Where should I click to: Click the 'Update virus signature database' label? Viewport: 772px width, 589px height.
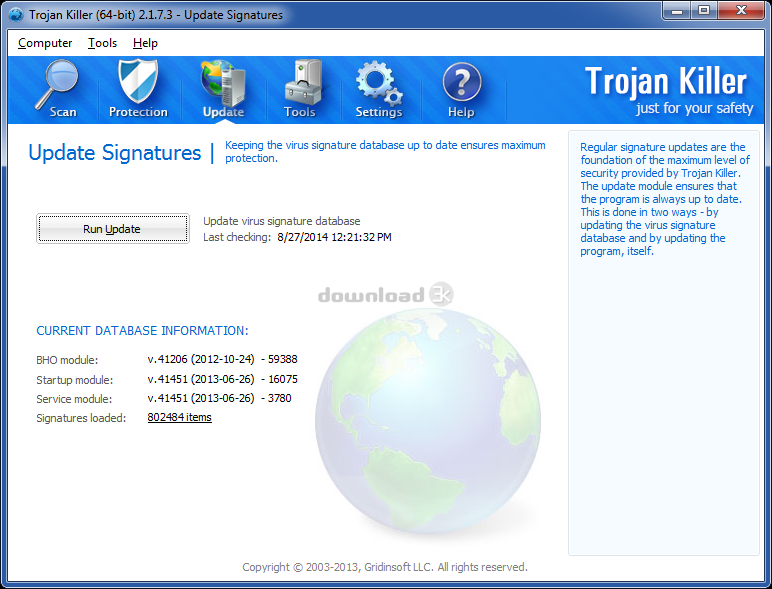(282, 221)
